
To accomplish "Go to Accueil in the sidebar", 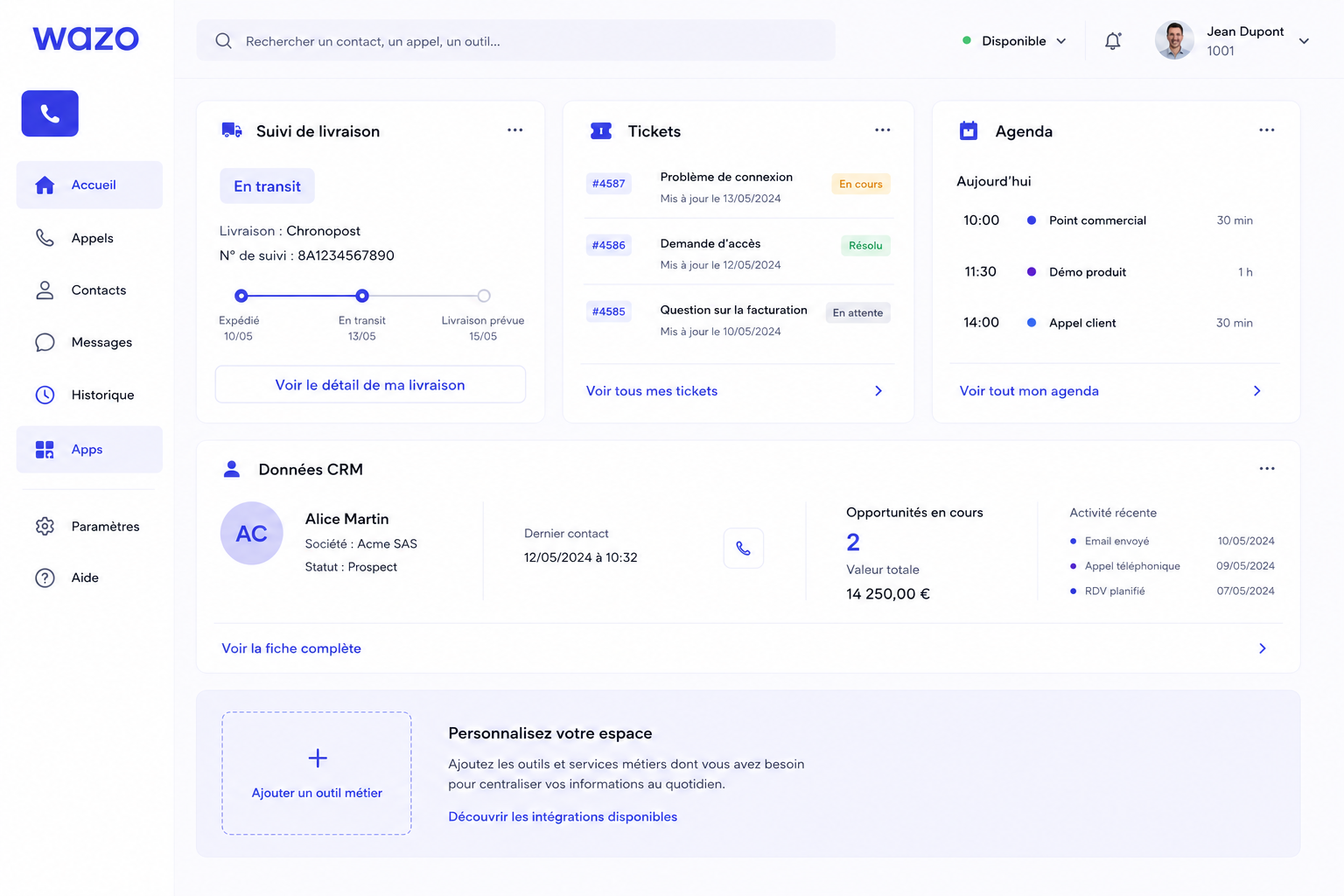I will [89, 185].
